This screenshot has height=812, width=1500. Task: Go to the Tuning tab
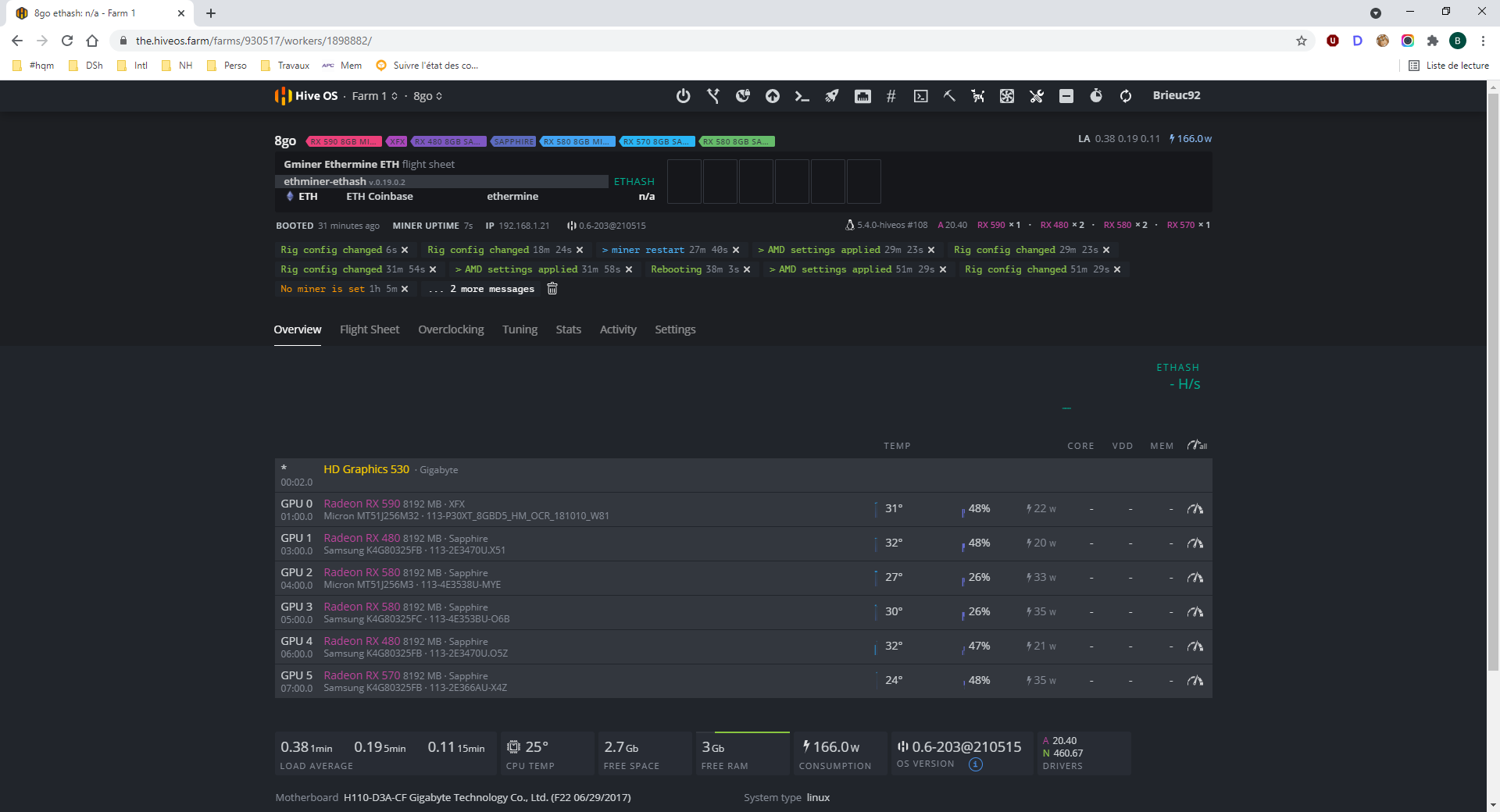point(520,329)
